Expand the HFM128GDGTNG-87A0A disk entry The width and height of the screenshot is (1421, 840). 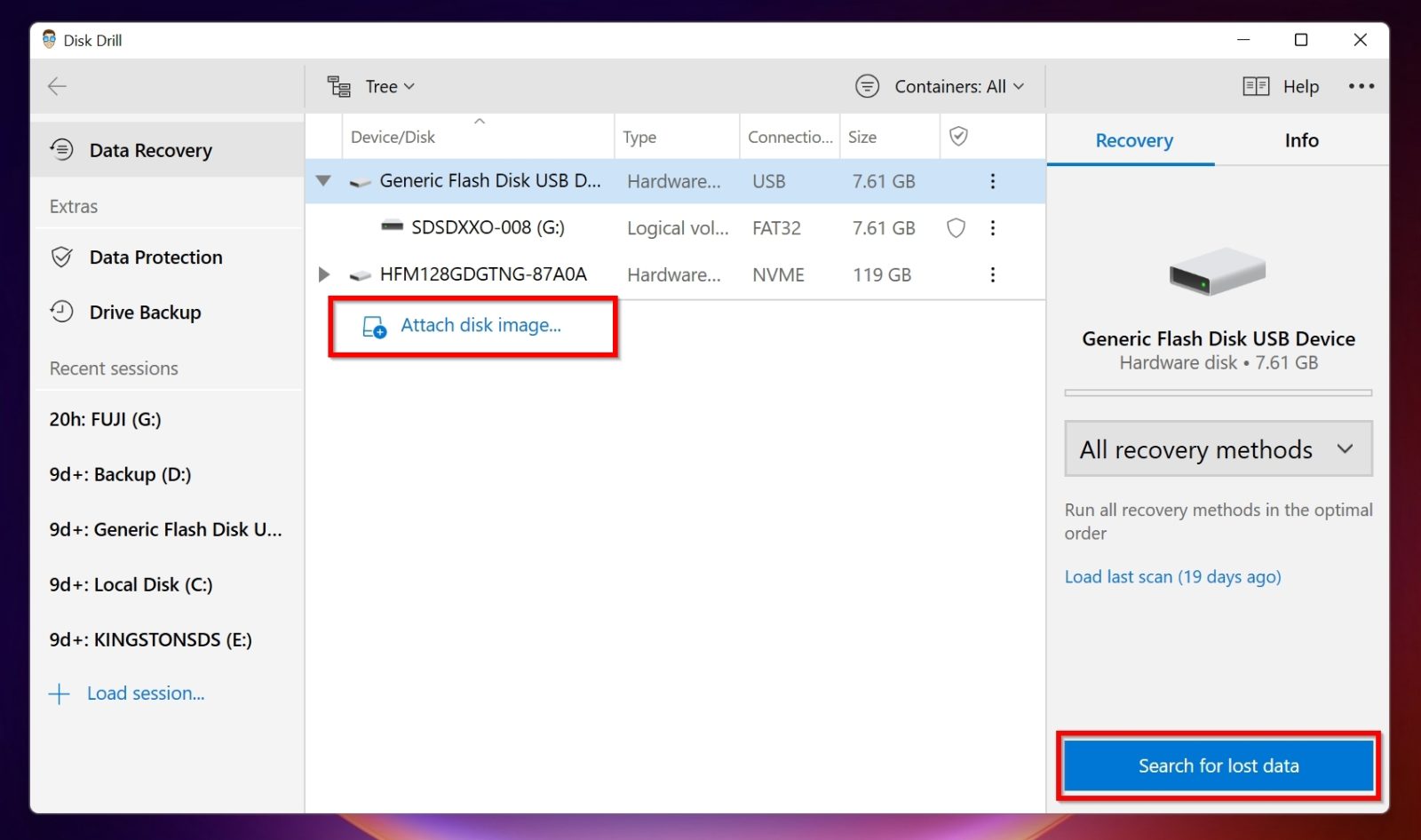[323, 274]
